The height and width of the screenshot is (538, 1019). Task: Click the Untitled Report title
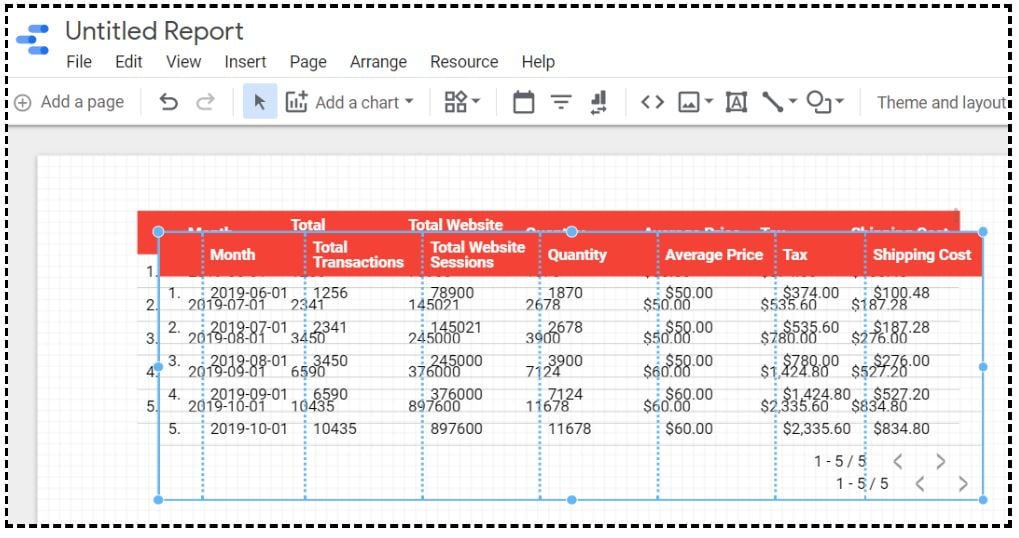click(154, 31)
